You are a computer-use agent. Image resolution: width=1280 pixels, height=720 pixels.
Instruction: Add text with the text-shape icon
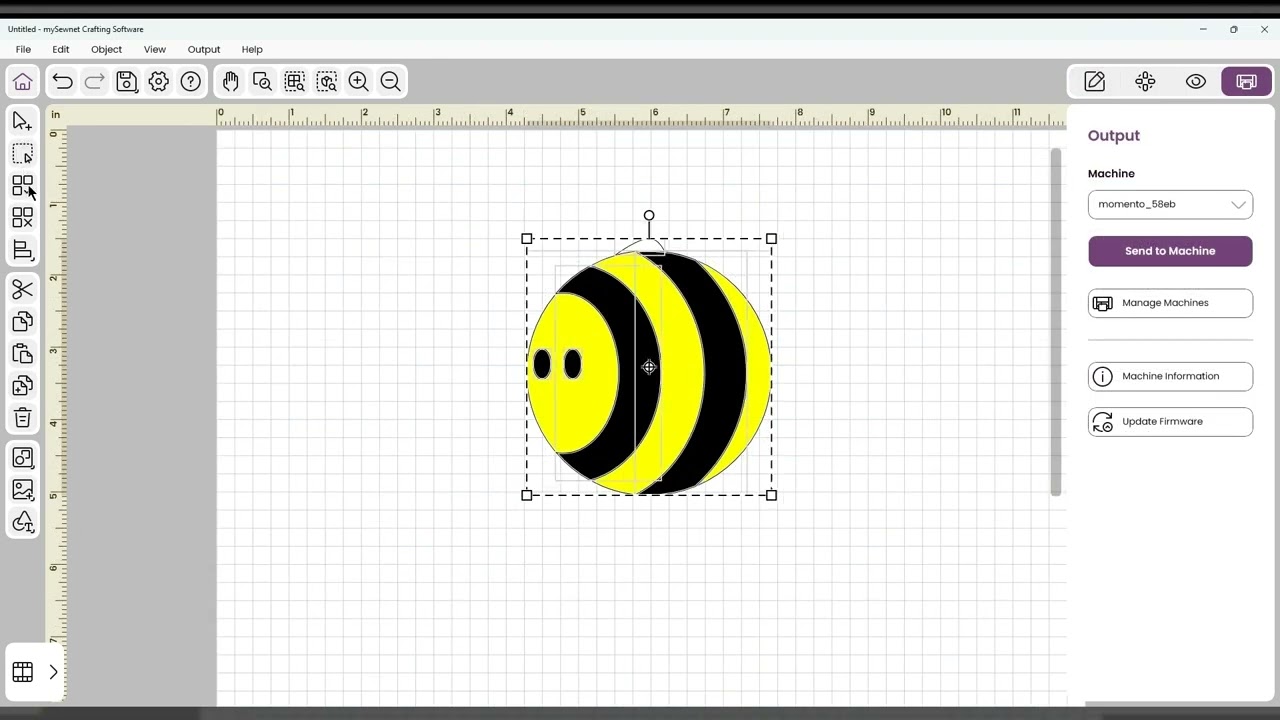tap(22, 522)
